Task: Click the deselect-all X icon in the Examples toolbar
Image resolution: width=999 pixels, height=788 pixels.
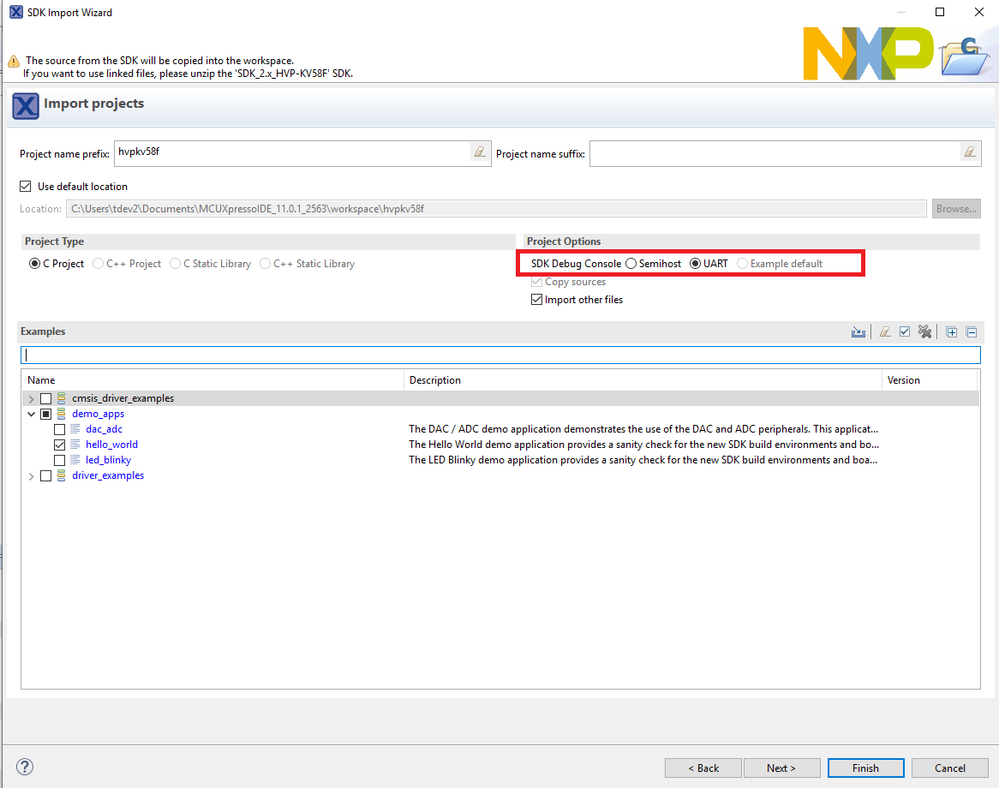Action: tap(924, 332)
